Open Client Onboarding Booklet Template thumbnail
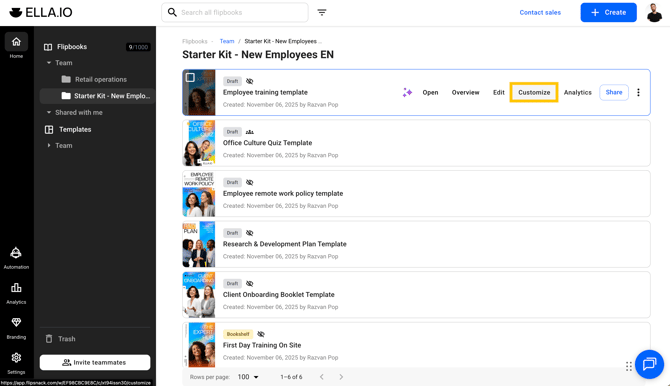The image size is (670, 386). tap(199, 295)
